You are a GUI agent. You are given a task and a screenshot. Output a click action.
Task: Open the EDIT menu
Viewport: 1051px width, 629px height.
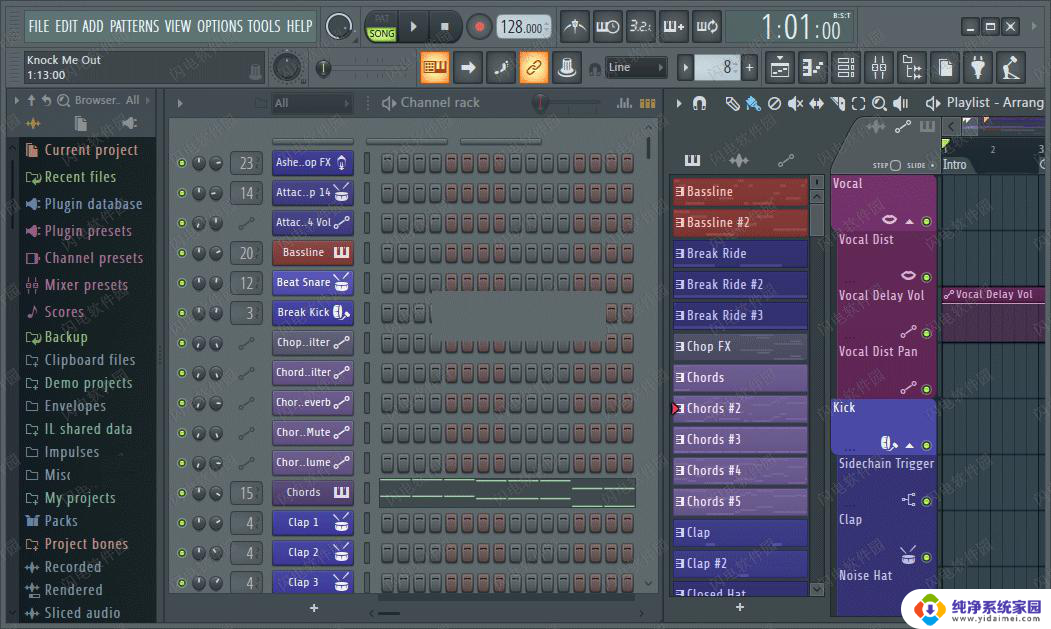click(x=66, y=27)
